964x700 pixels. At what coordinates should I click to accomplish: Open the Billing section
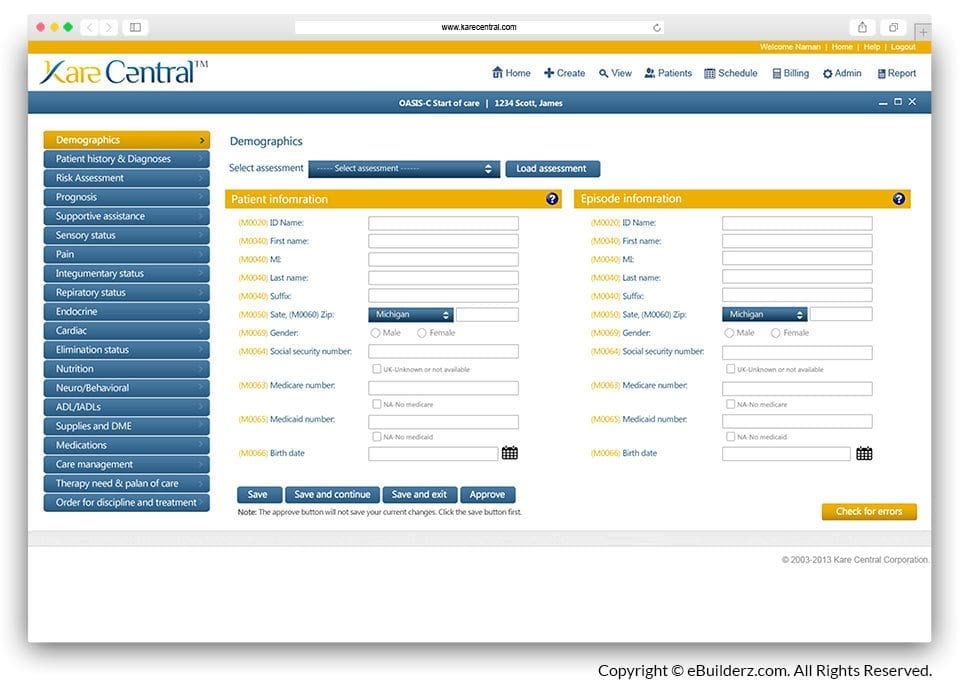[791, 73]
